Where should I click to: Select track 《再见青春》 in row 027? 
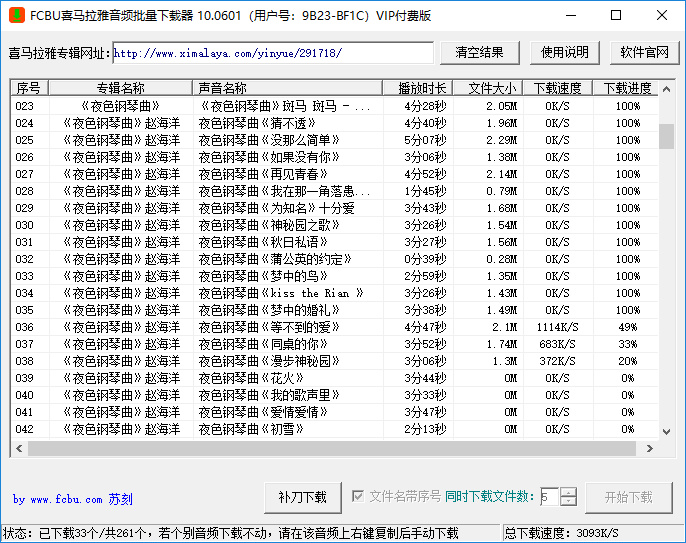coord(263,174)
